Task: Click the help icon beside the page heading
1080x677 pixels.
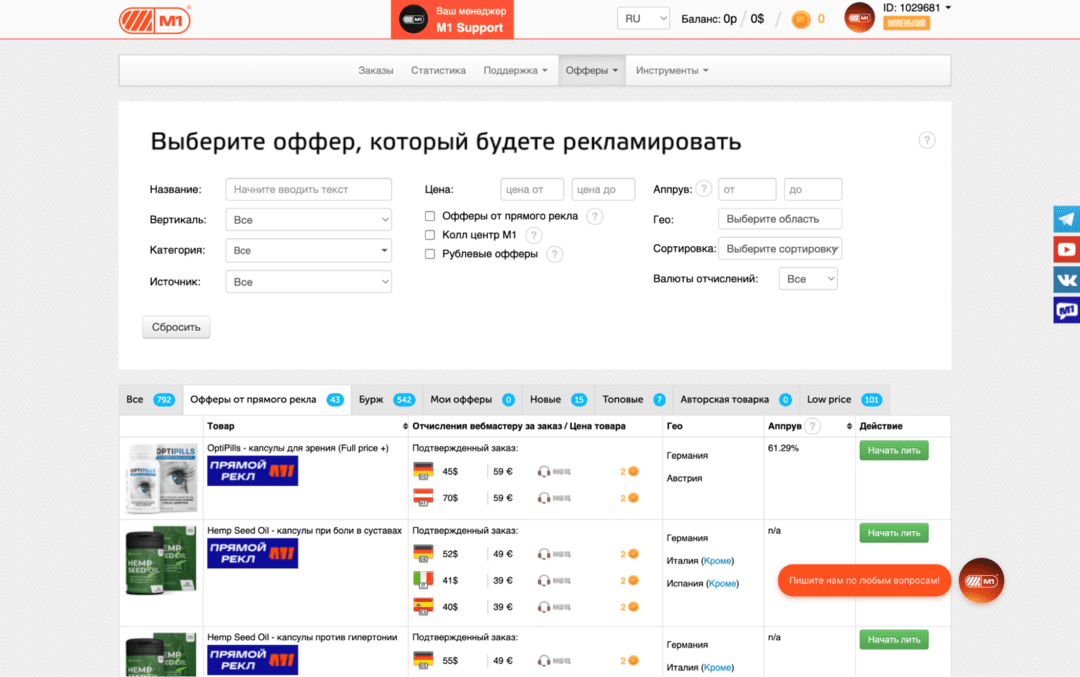Action: (926, 140)
